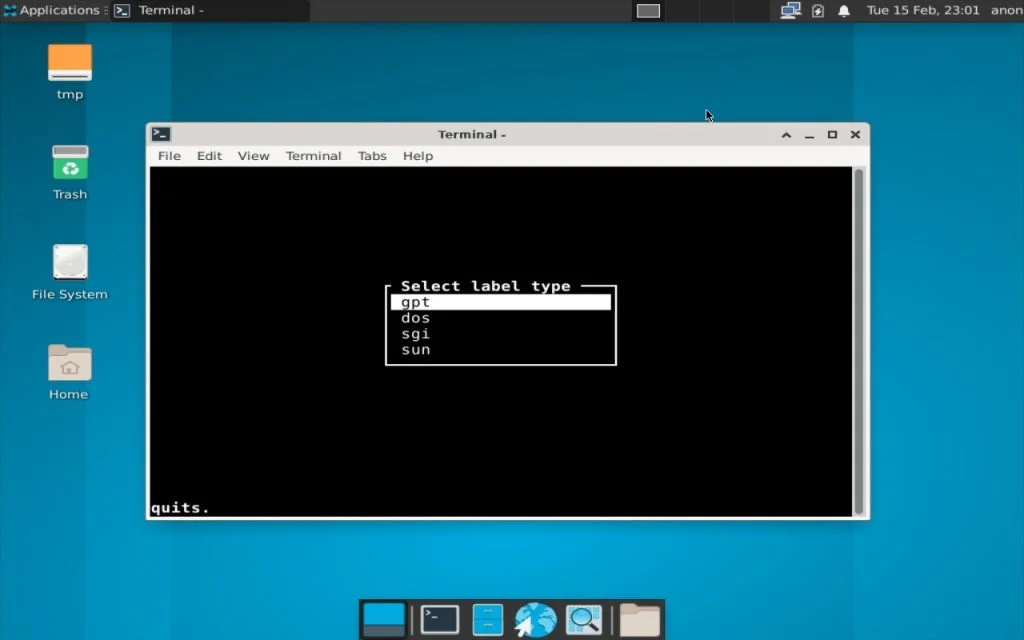Launch the Web Browser from the dock

[535, 618]
